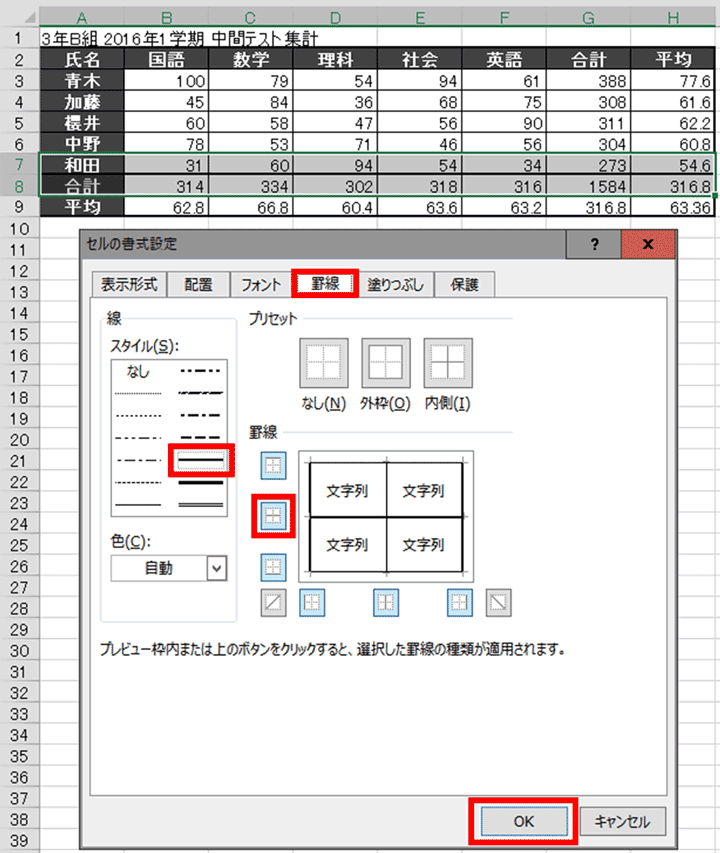
Task: Select row 20 header
Action: (x=19, y=440)
